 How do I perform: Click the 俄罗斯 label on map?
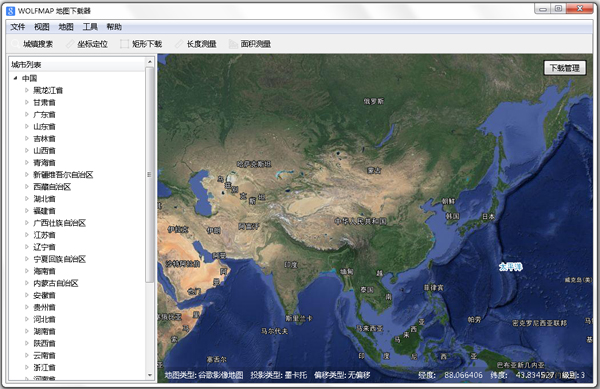pos(373,101)
